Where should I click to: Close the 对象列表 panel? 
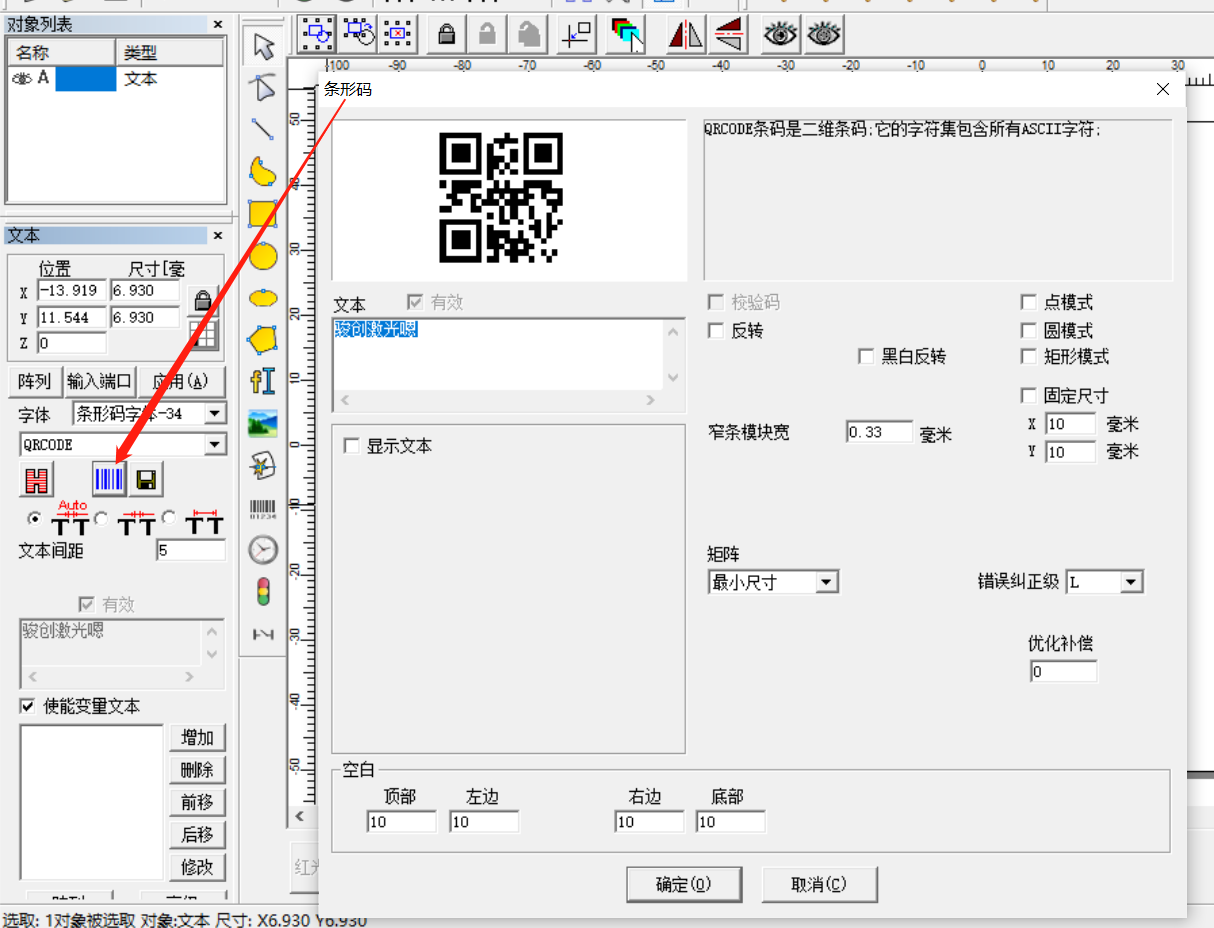(x=218, y=25)
